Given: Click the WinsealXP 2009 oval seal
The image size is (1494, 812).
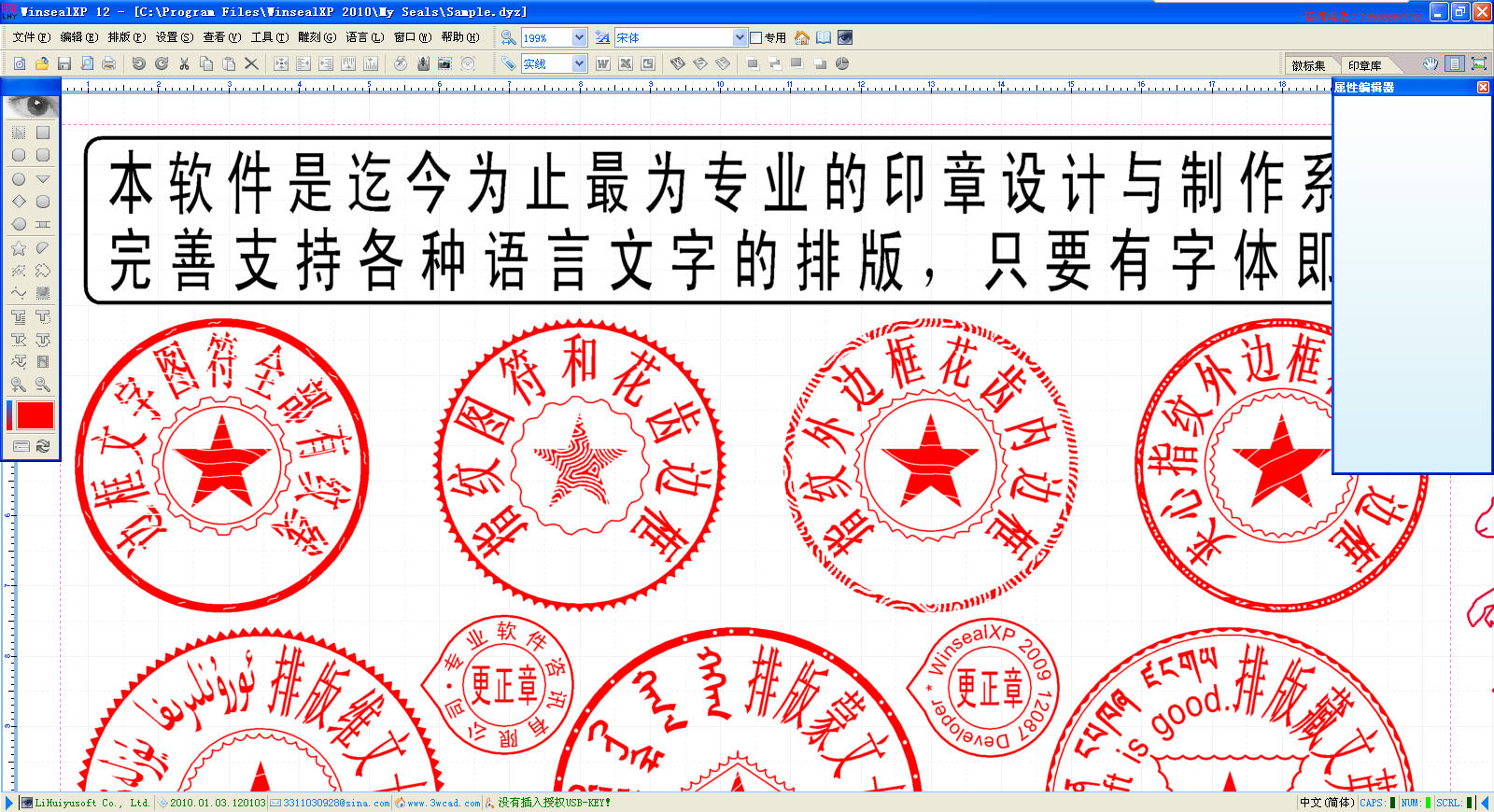Looking at the screenshot, I should pos(981,686).
